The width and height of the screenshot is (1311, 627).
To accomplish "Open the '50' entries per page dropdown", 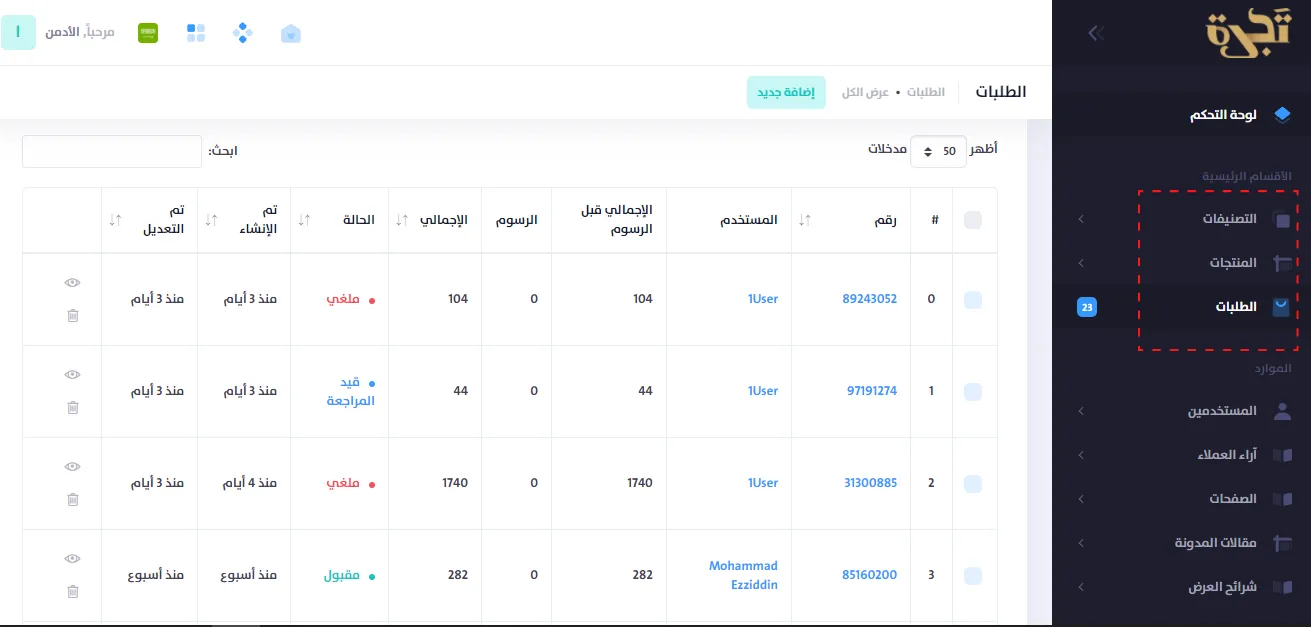I will (x=938, y=150).
